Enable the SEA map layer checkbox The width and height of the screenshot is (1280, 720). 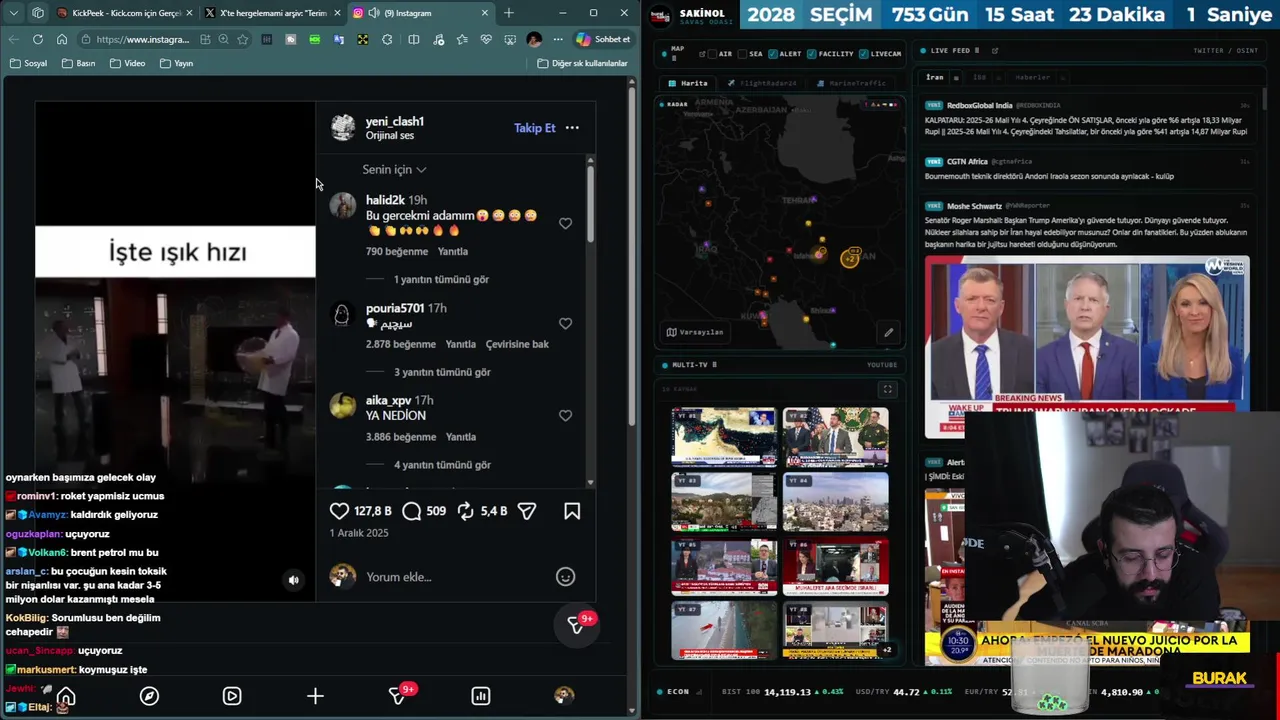point(744,53)
